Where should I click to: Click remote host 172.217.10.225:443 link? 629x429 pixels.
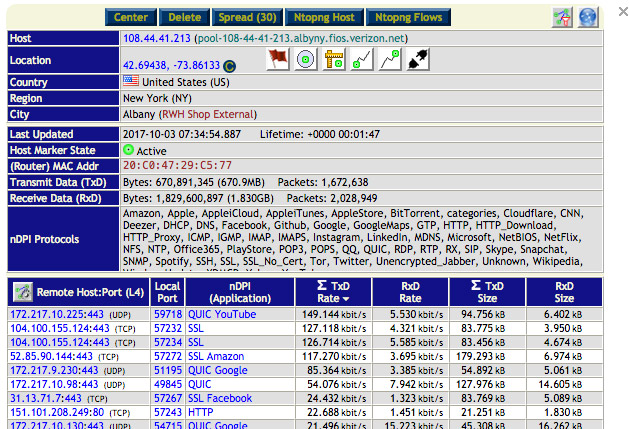(56, 314)
